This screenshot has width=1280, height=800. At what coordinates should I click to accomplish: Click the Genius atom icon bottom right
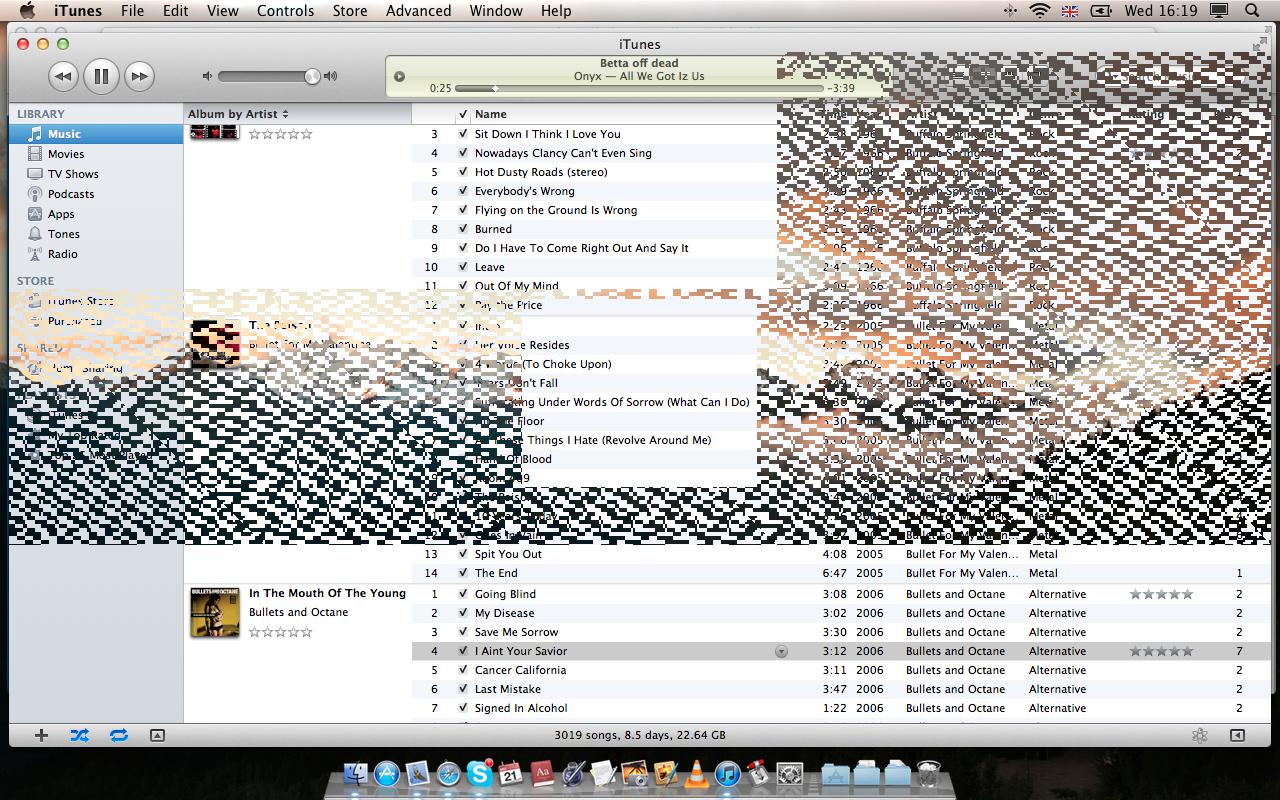1200,735
